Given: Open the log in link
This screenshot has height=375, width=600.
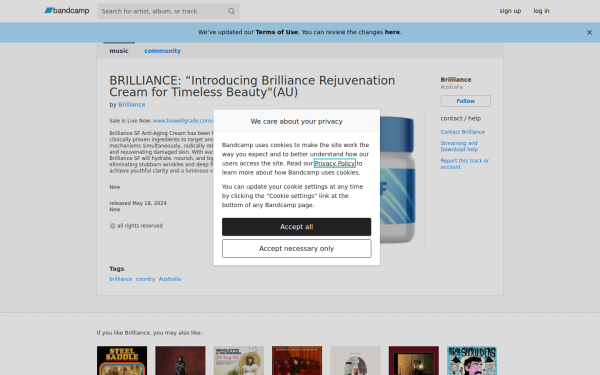Looking at the screenshot, I should 541,11.
